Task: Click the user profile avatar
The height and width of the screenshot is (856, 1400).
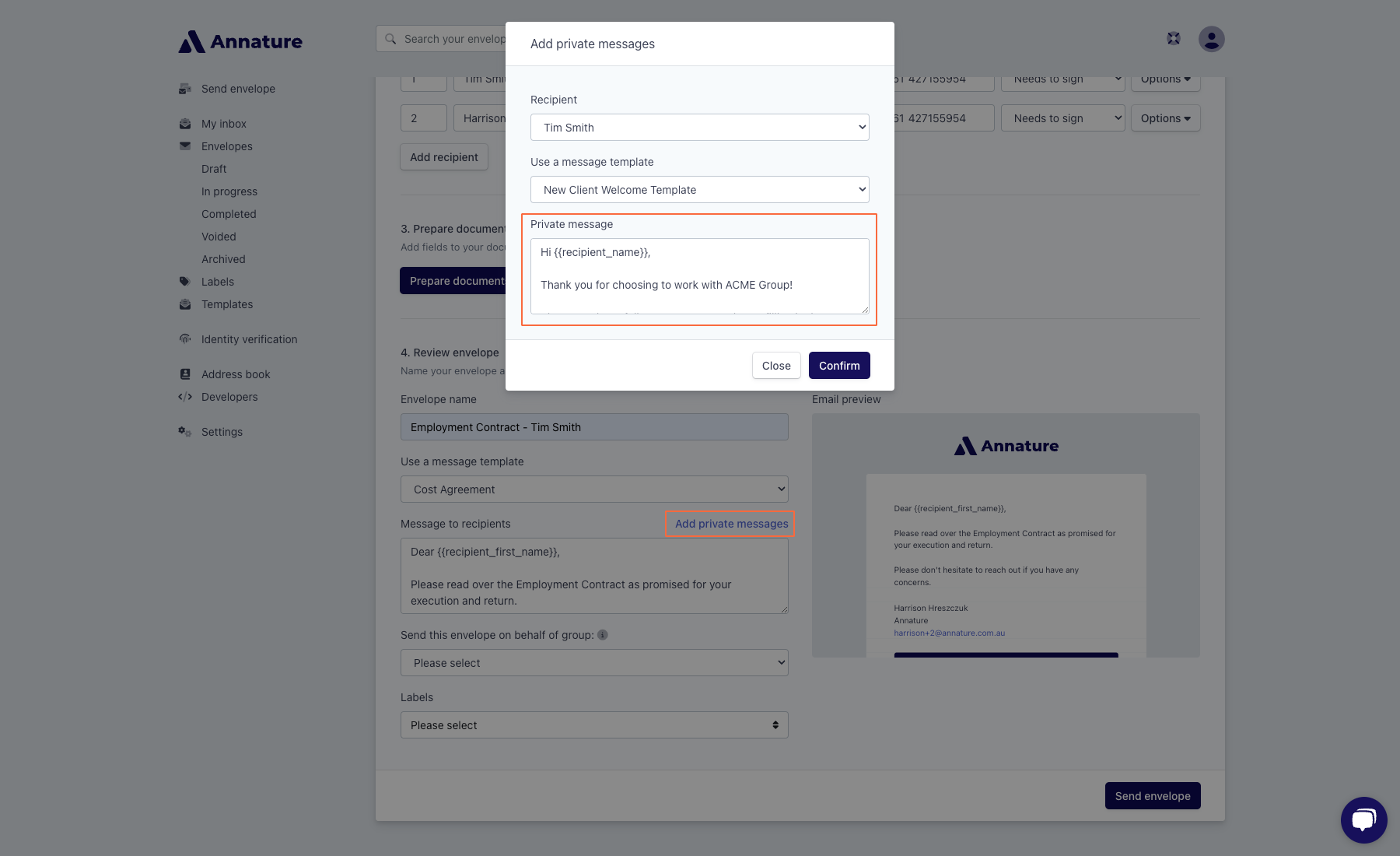Action: [x=1211, y=39]
